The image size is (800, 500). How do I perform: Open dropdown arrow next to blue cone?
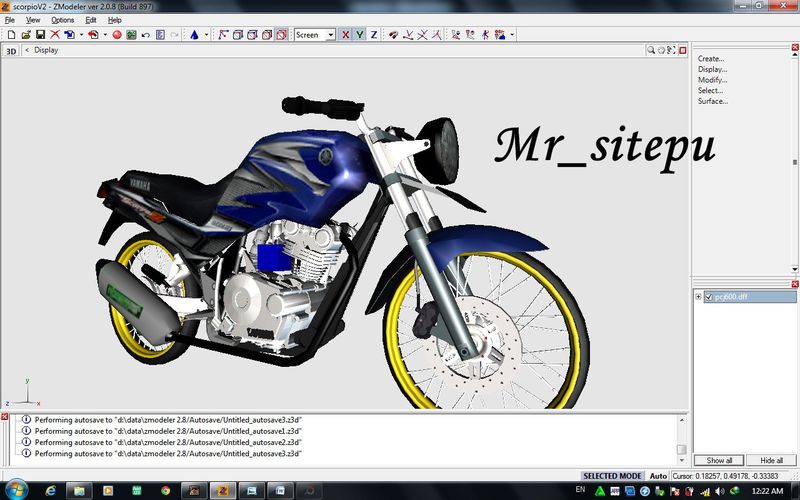click(206, 35)
